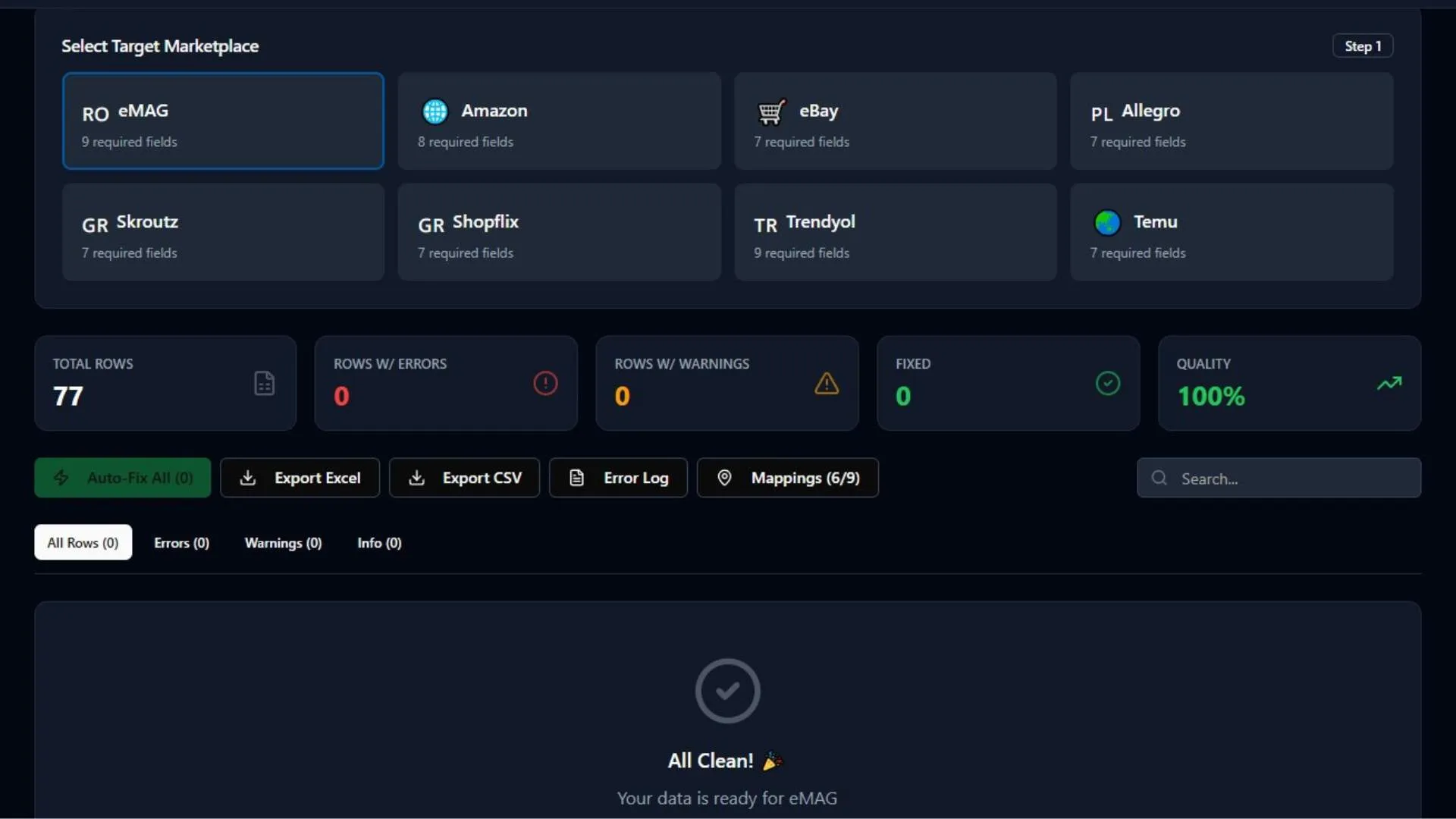Screen dimensions: 1456x819
Task: Click the document icon on Error Log
Action: [x=577, y=478]
